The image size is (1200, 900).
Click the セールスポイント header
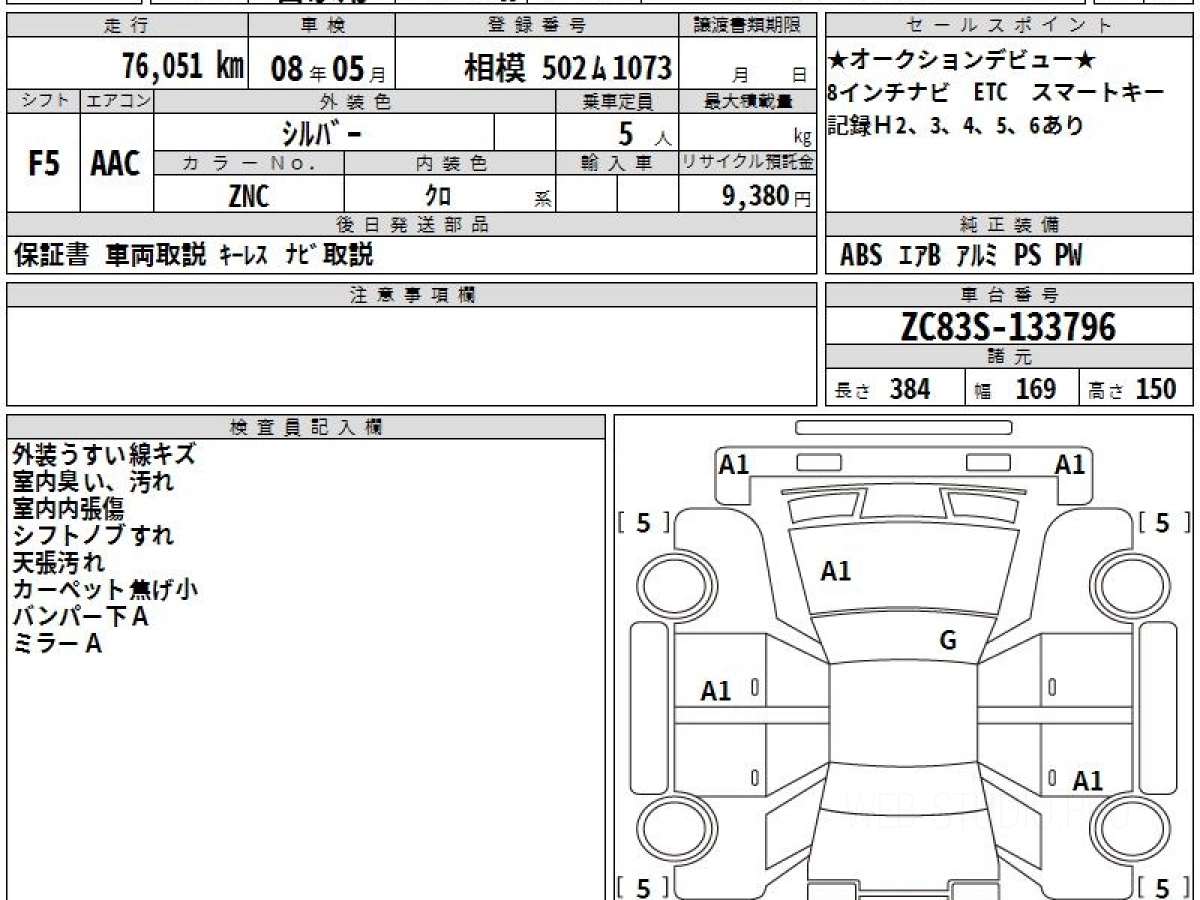tap(1008, 26)
